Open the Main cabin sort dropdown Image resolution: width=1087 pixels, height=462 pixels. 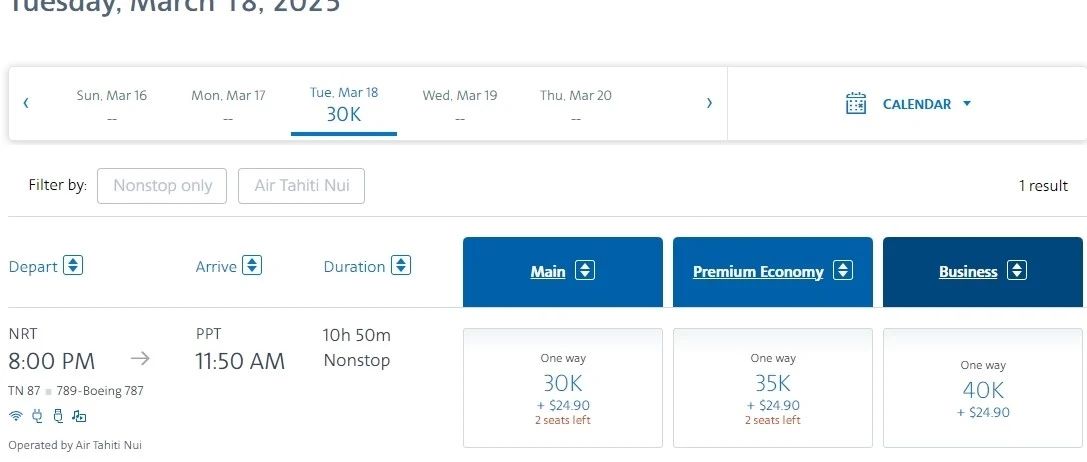click(585, 271)
